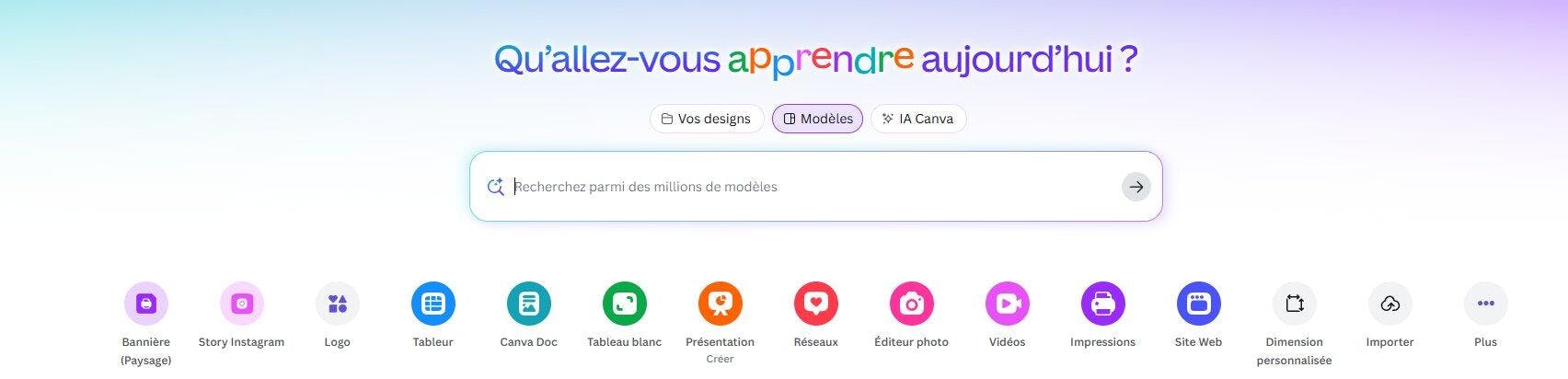Viewport: 1568px width, 379px height.
Task: Switch to the IA Canva tab
Action: (918, 119)
